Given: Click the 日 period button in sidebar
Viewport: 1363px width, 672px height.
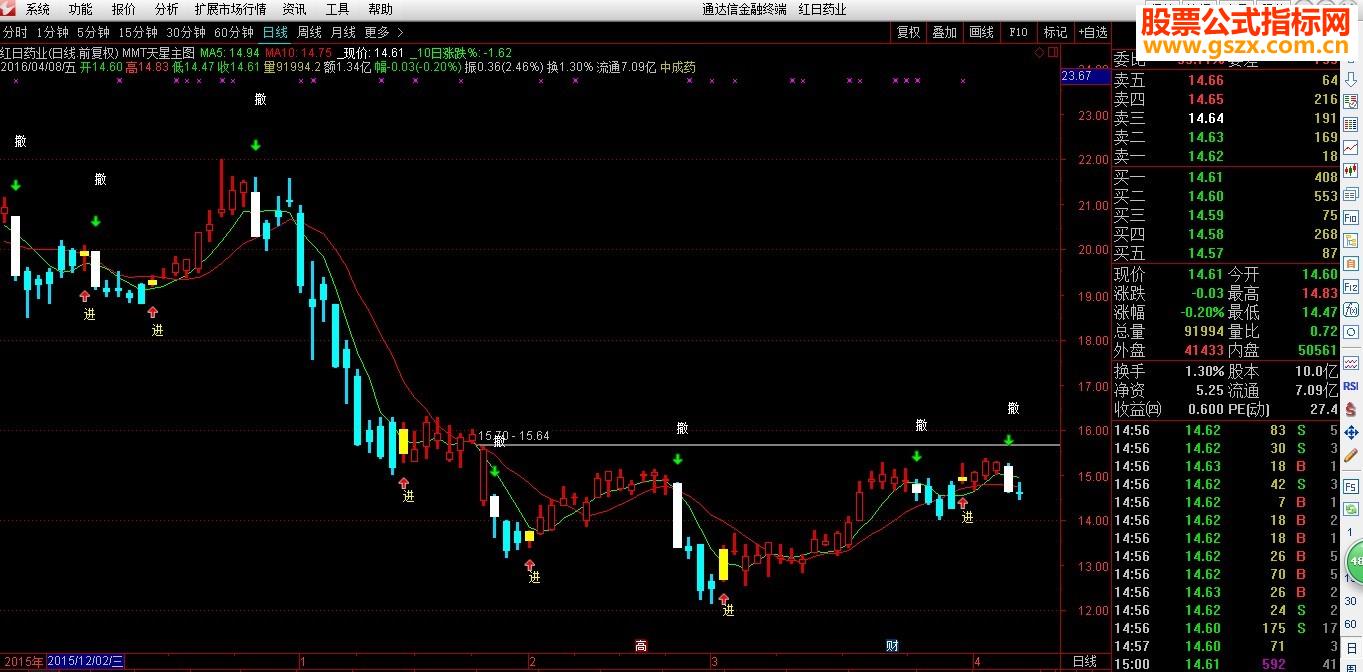Looking at the screenshot, I should coord(1351,648).
